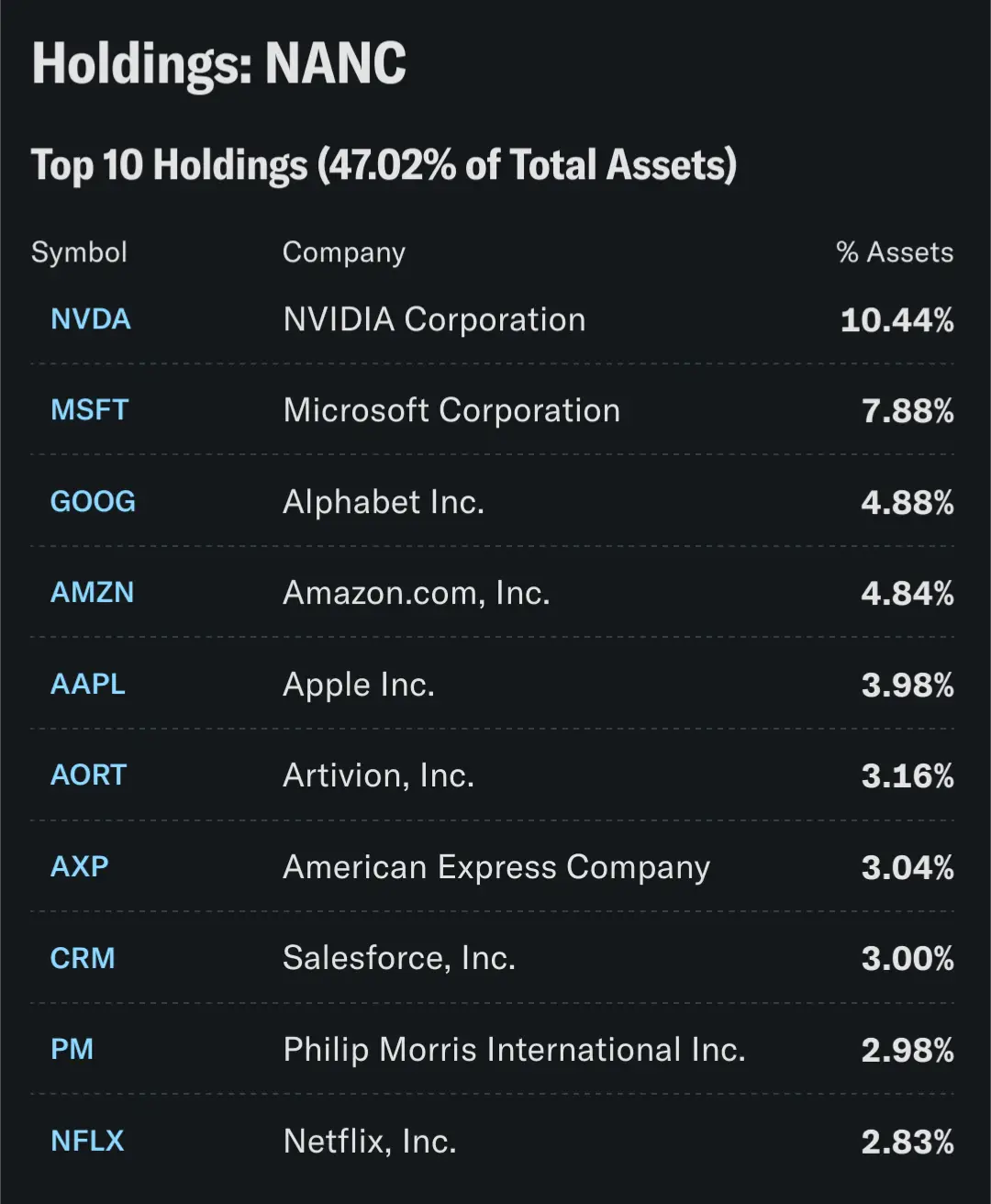The height and width of the screenshot is (1204, 991).
Task: Click the NVIDIA Corporation company name
Action: click(434, 319)
